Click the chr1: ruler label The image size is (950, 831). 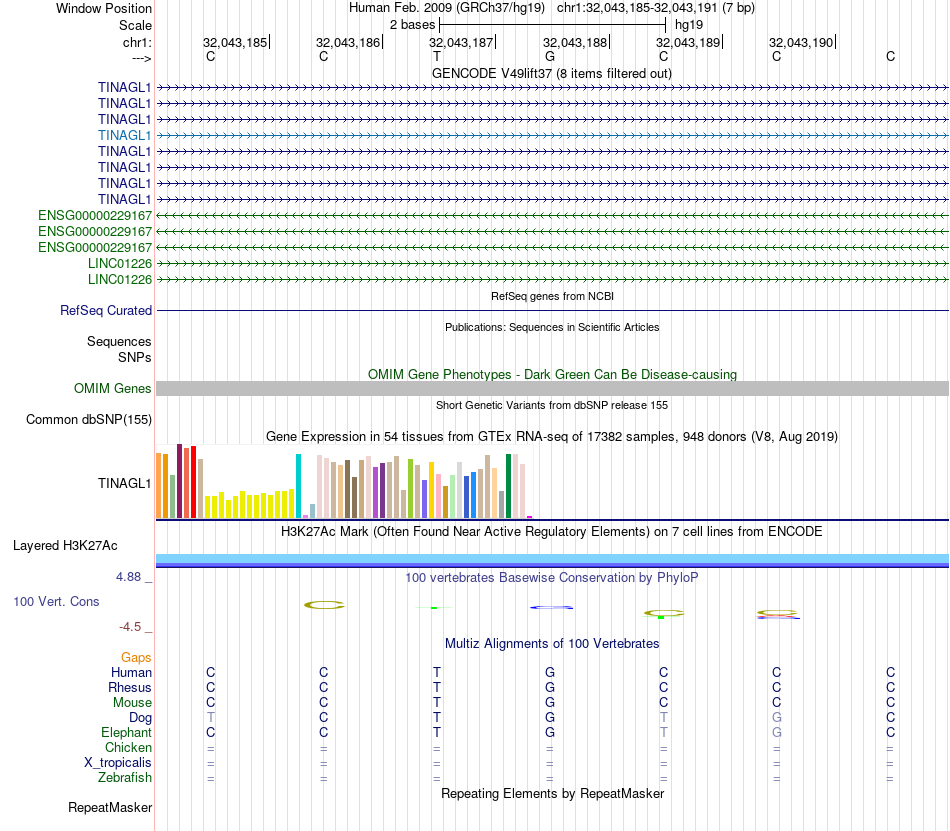click(137, 42)
